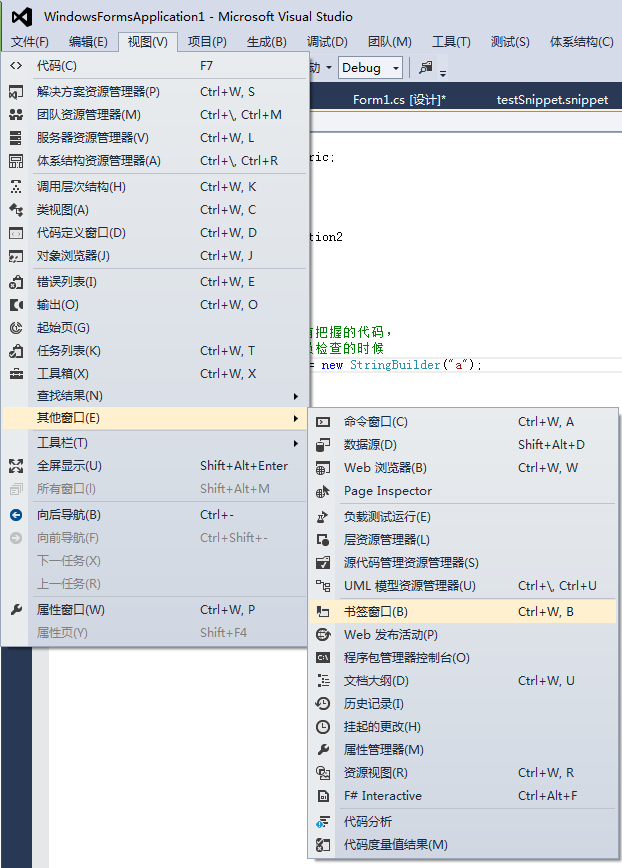Select 层资源管理器(L) menu entry
This screenshot has height=868, width=622.
[x=463, y=540]
